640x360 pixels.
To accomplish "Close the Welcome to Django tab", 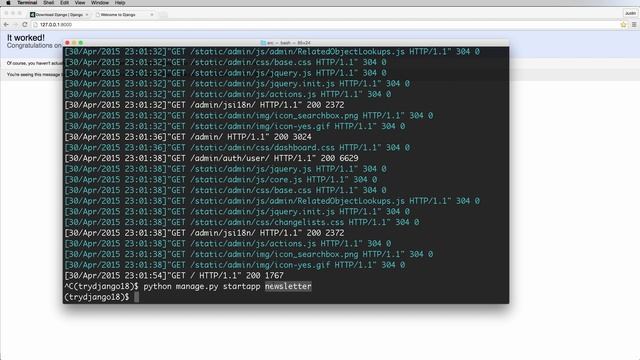I will [152, 15].
